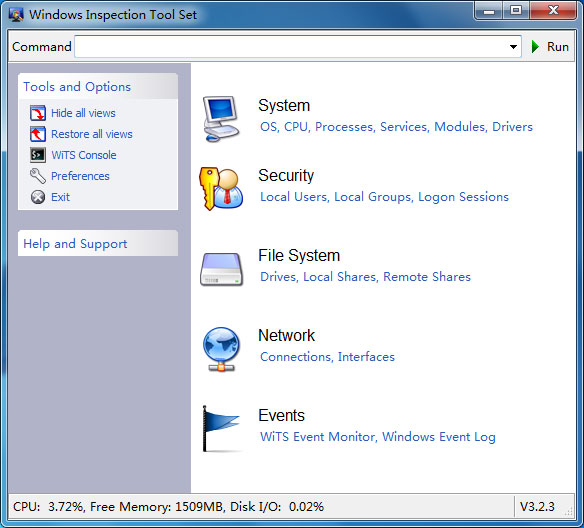Image resolution: width=584 pixels, height=528 pixels.
Task: Click the File System drive icon
Action: [221, 270]
